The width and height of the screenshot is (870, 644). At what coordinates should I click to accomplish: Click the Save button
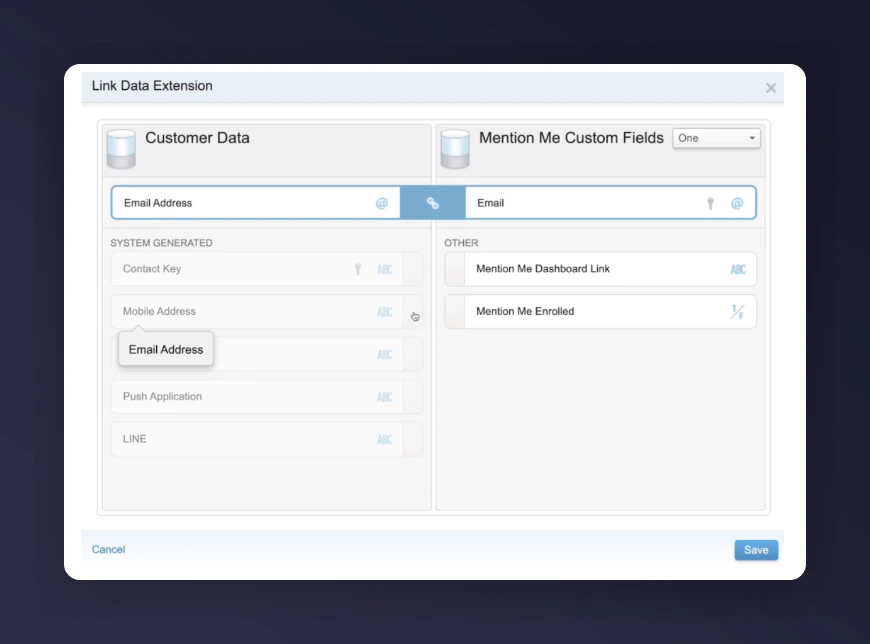click(x=756, y=550)
